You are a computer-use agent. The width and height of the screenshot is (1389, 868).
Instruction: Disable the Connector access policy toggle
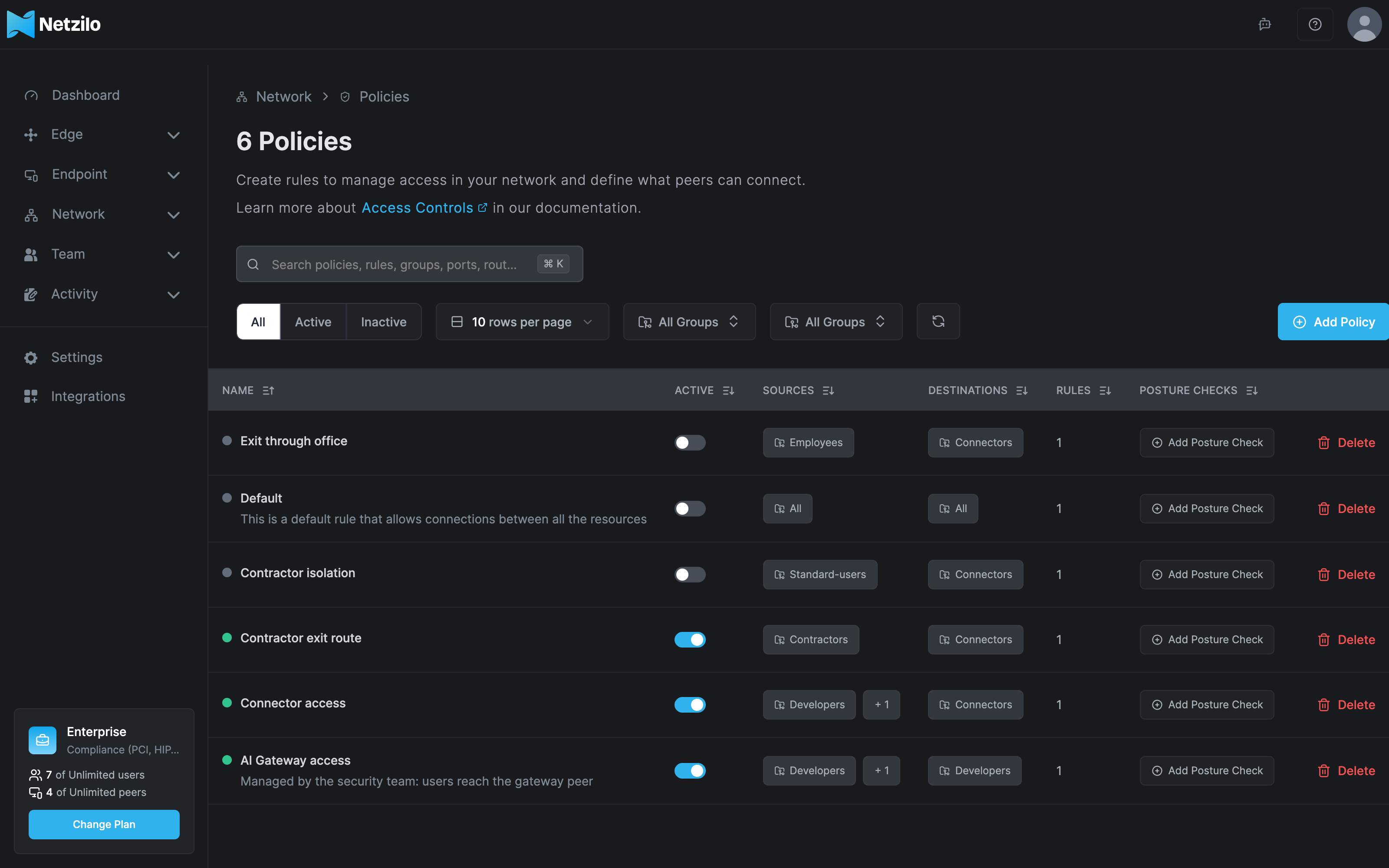690,704
